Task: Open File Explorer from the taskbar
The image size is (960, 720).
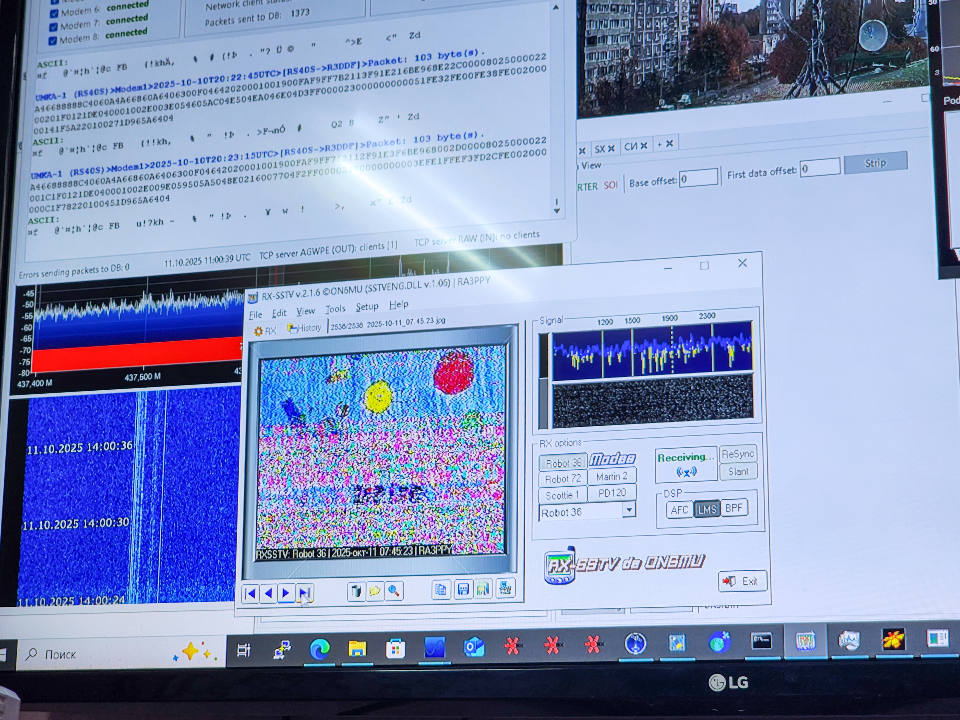Action: point(358,648)
